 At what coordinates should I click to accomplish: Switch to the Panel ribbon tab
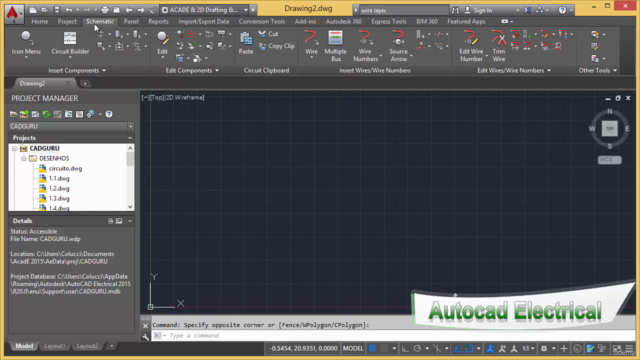131,22
